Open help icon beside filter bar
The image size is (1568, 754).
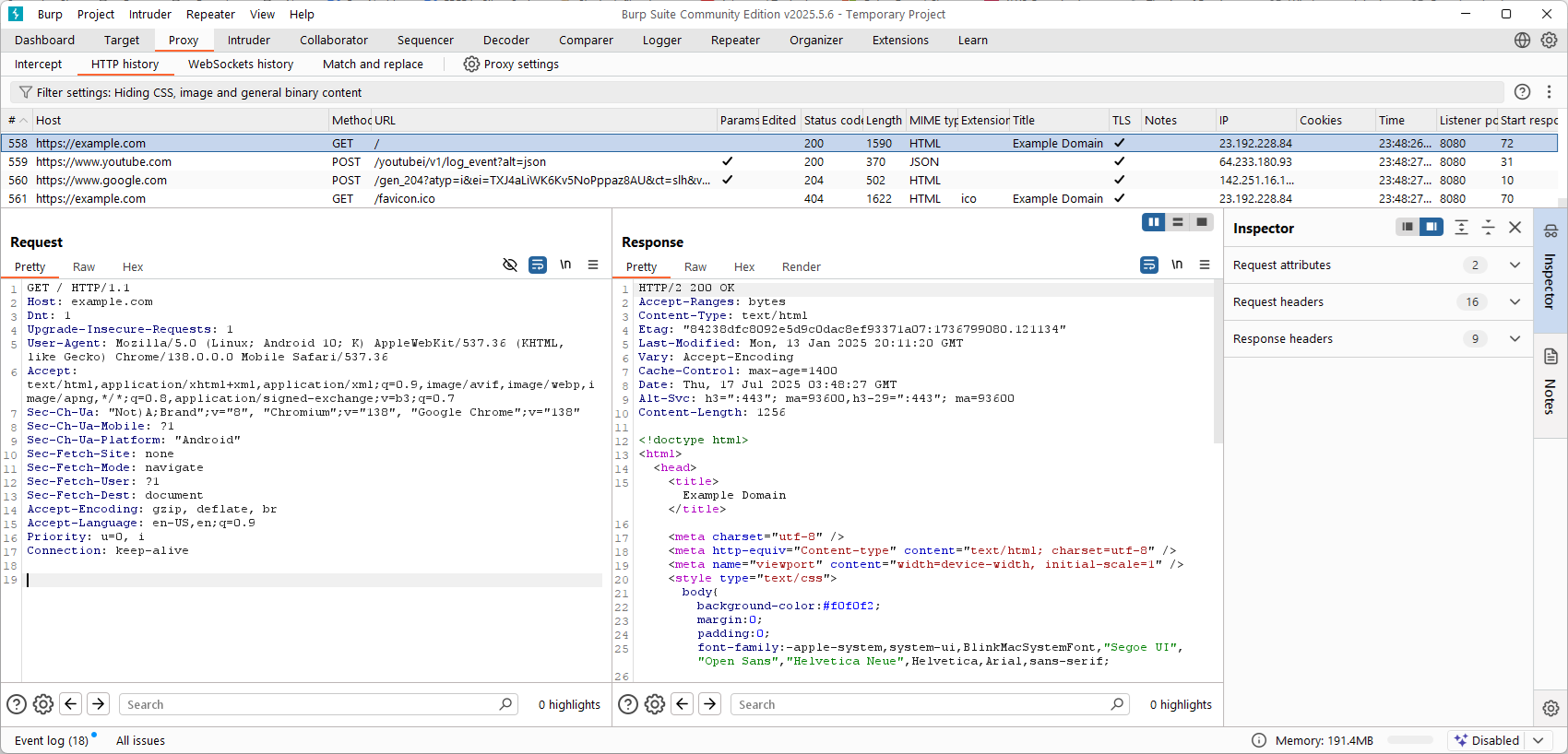pos(1522,91)
